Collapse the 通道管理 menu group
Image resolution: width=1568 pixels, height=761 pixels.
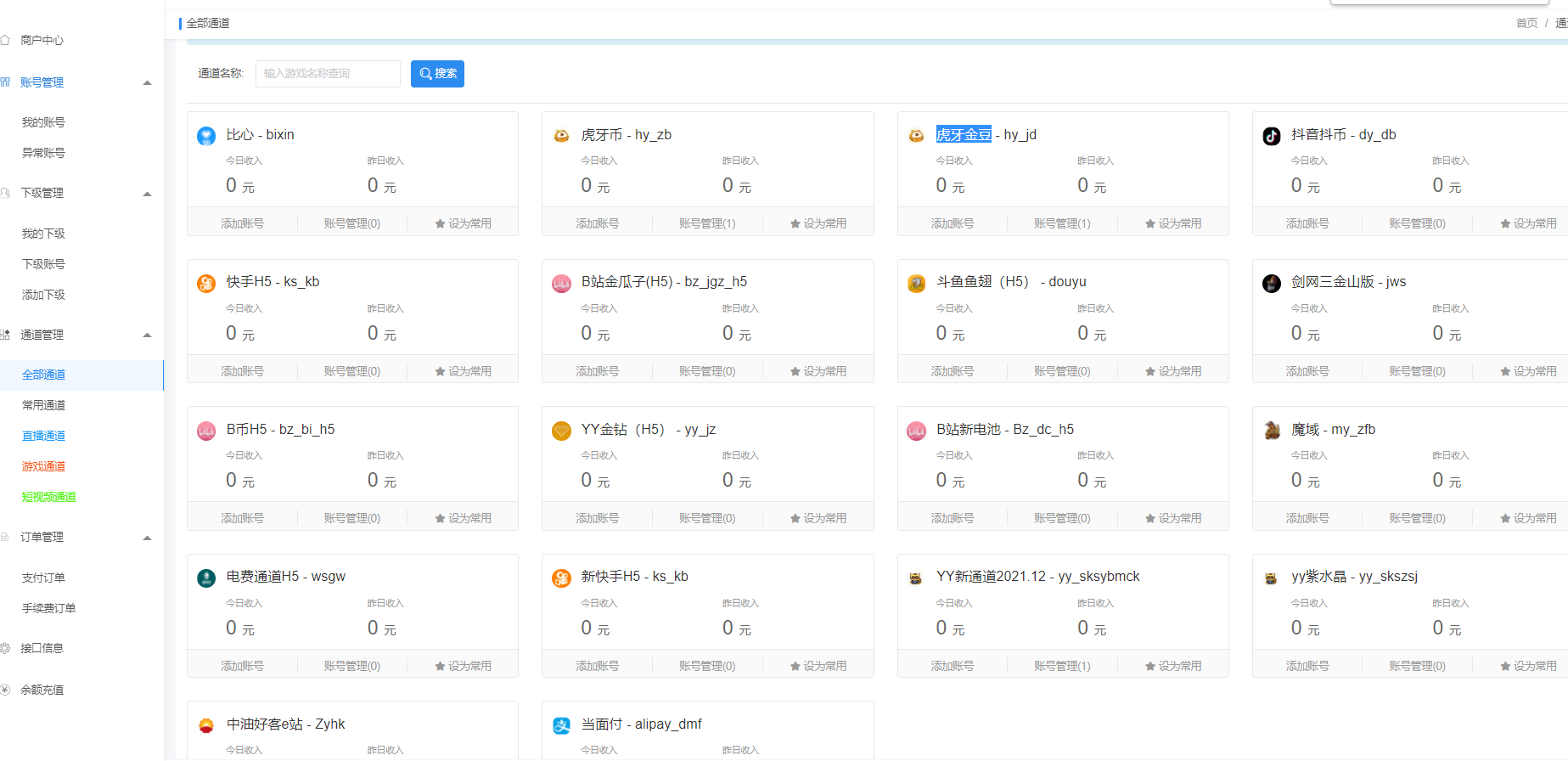(147, 335)
